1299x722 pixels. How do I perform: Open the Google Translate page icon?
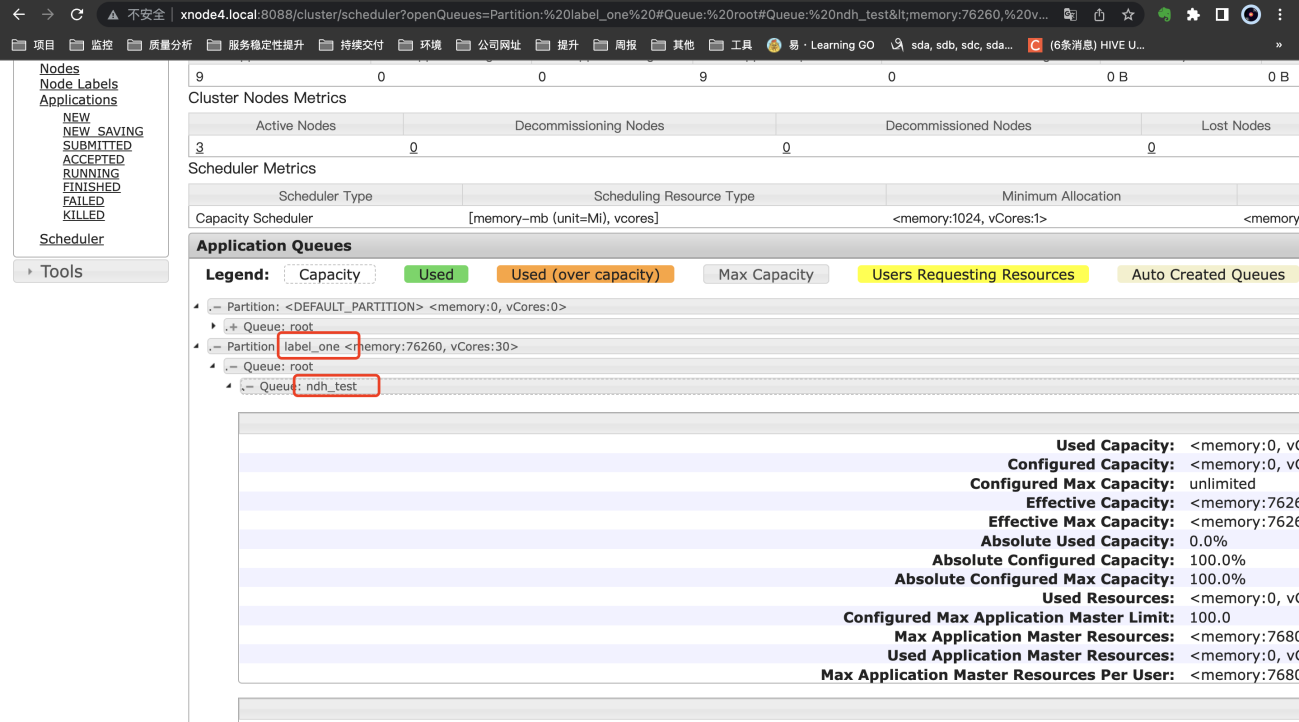[x=1070, y=15]
